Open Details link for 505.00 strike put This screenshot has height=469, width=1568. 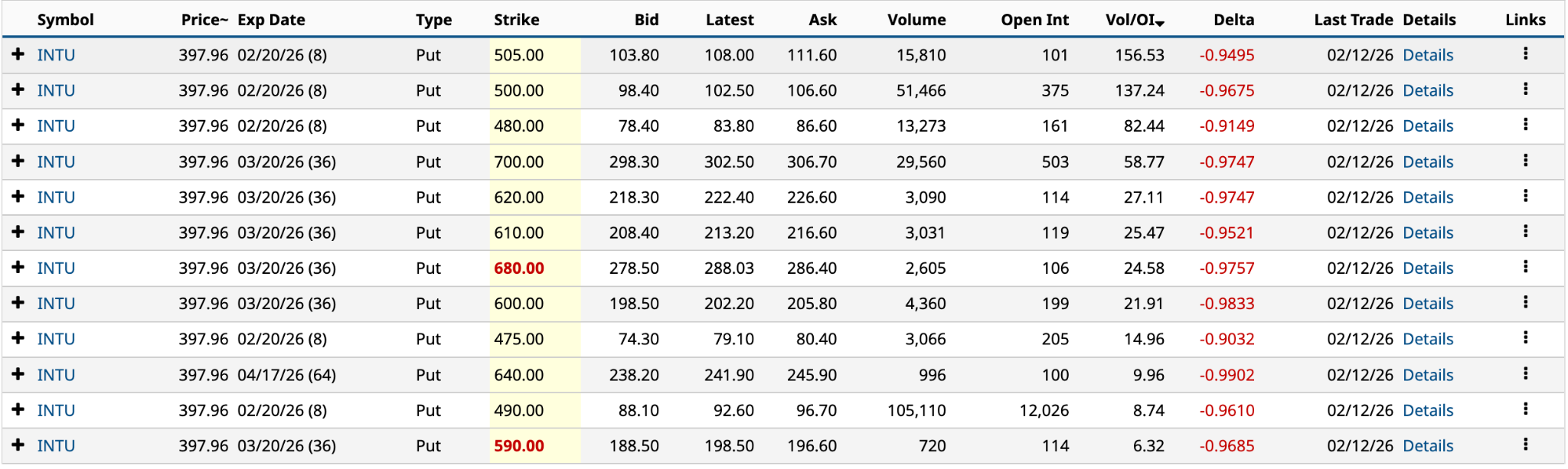click(x=1428, y=55)
